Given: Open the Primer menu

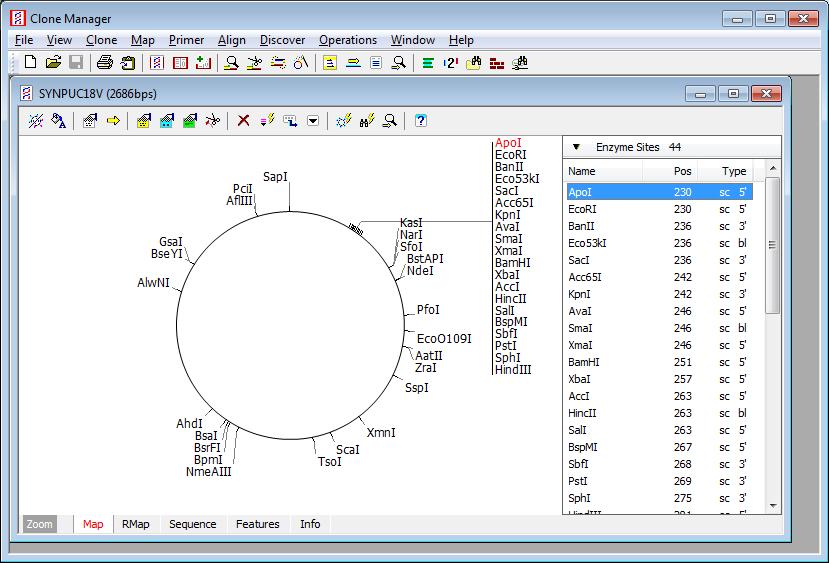Looking at the screenshot, I should click(x=186, y=40).
